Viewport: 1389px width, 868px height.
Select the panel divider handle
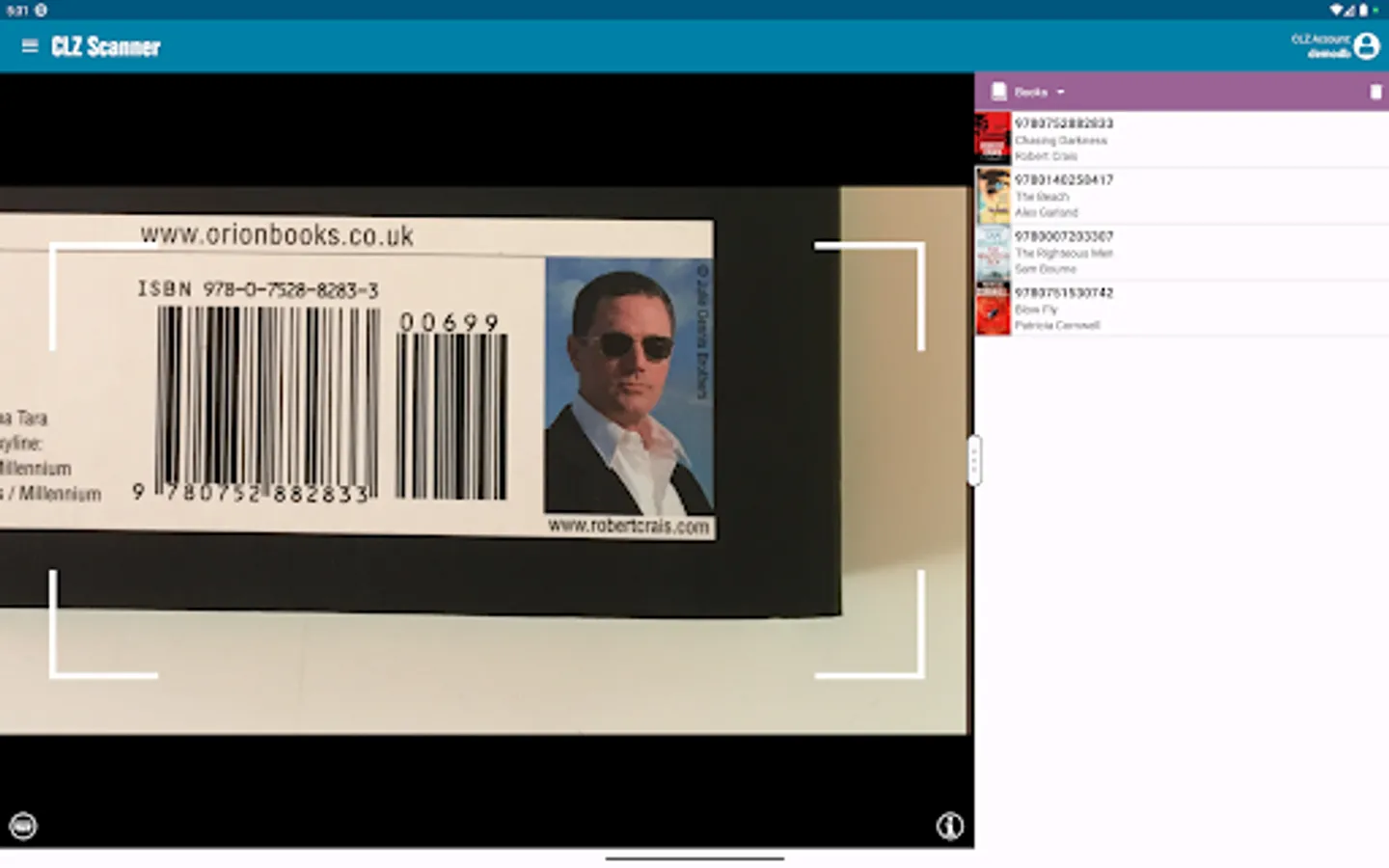[973, 461]
